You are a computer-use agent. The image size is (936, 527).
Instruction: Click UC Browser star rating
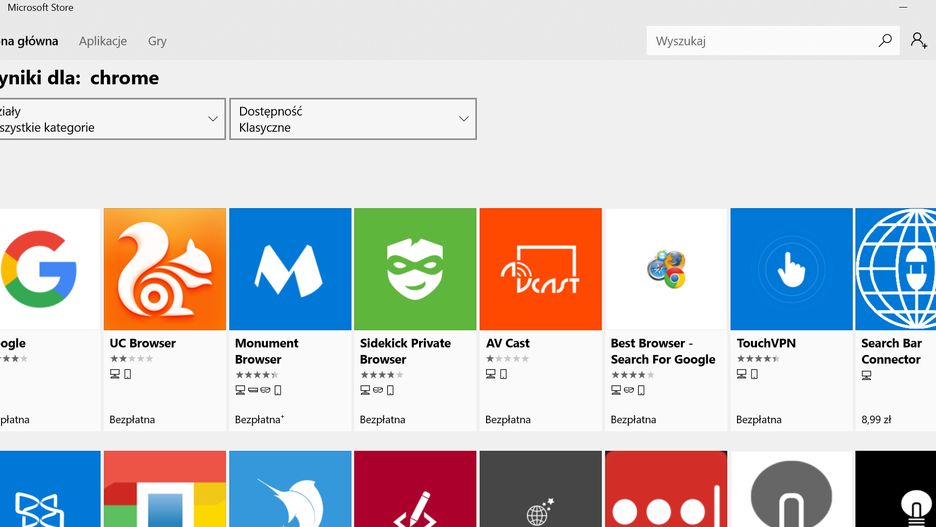coord(131,359)
